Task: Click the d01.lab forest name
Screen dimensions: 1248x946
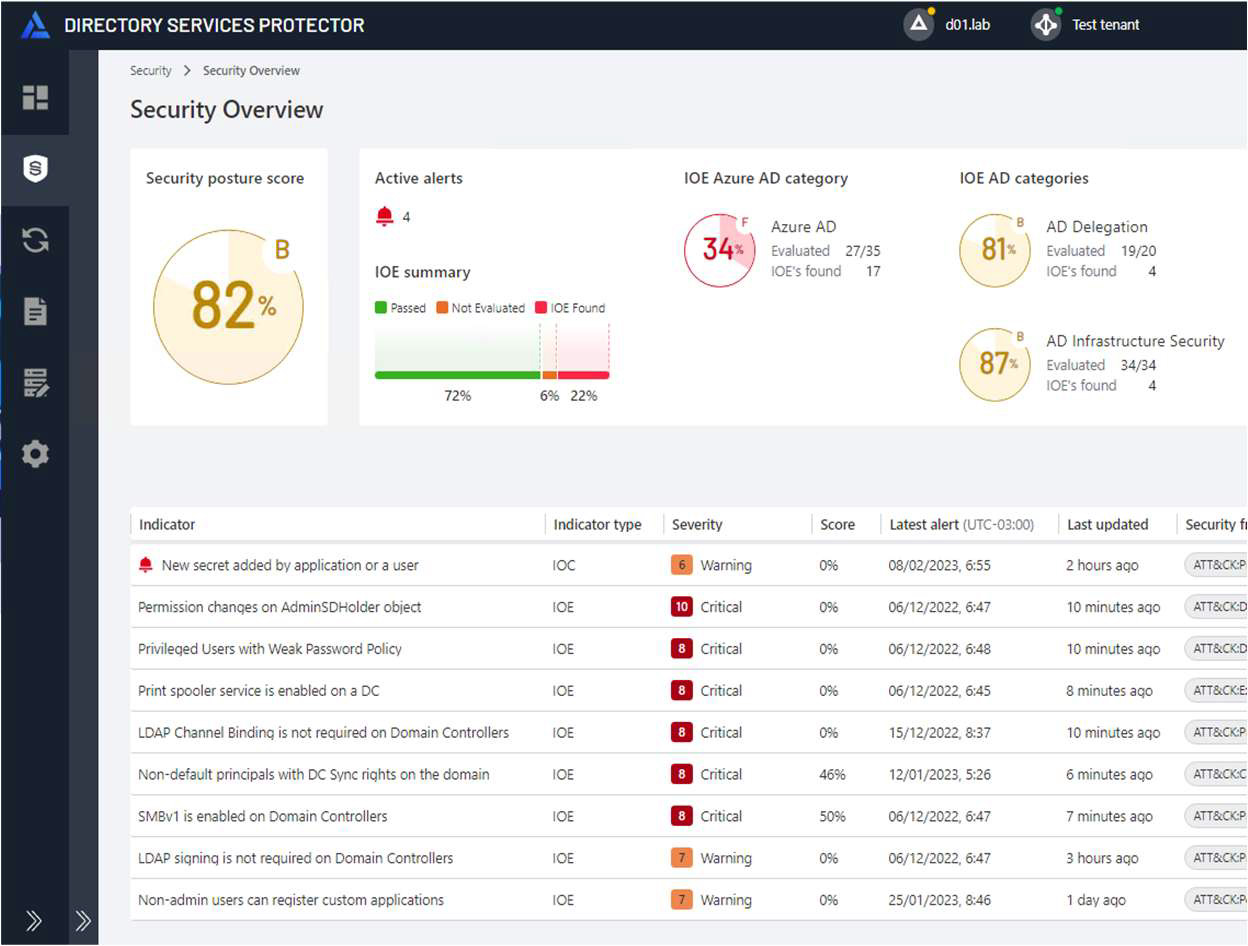Action: click(x=967, y=25)
